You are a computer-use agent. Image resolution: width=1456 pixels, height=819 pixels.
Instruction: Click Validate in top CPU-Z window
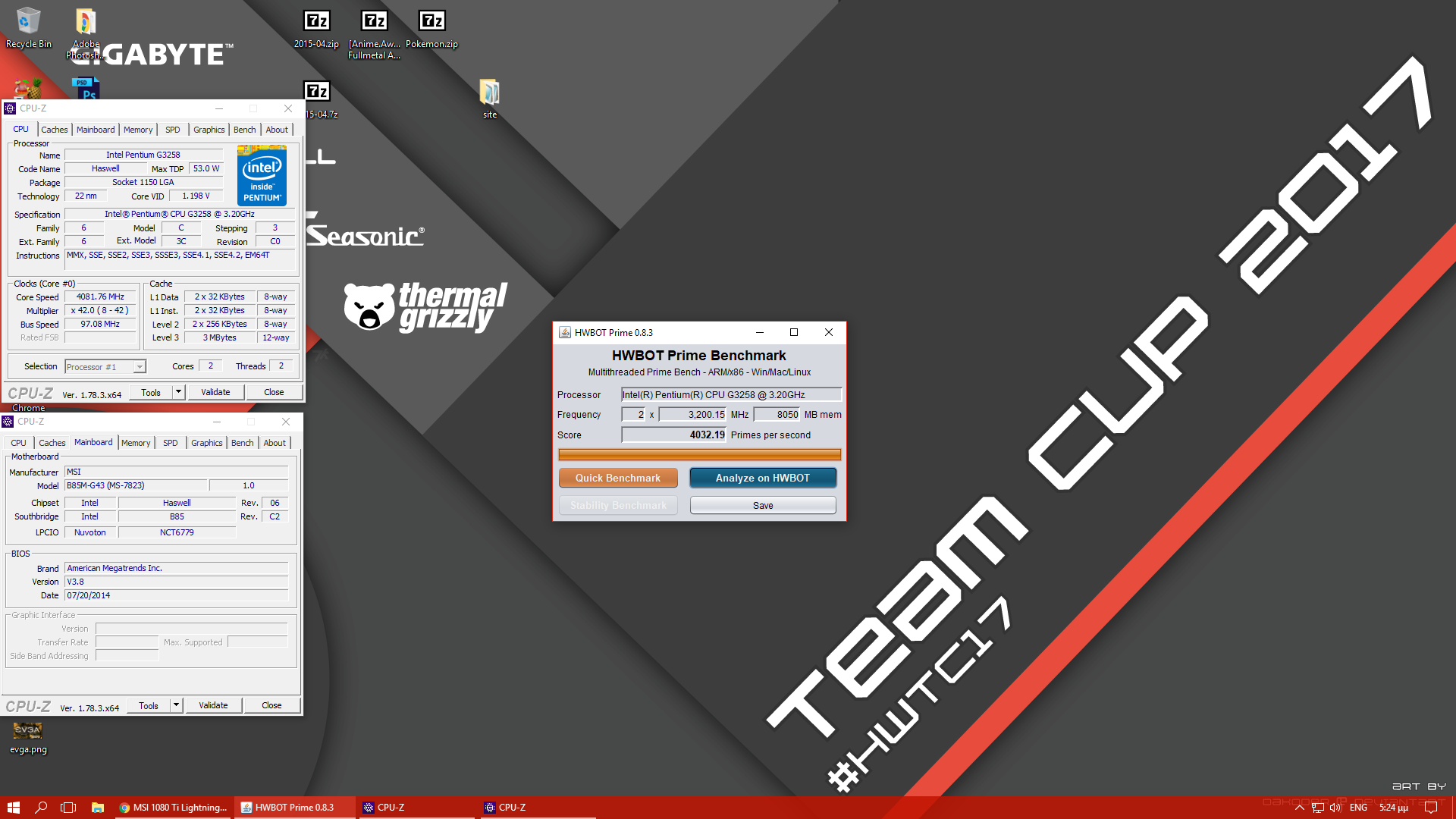[215, 392]
